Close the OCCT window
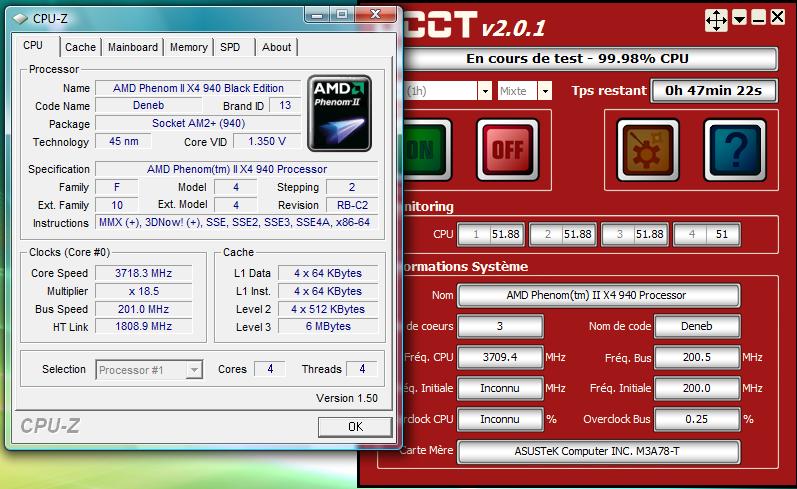This screenshot has width=797, height=489. click(777, 17)
